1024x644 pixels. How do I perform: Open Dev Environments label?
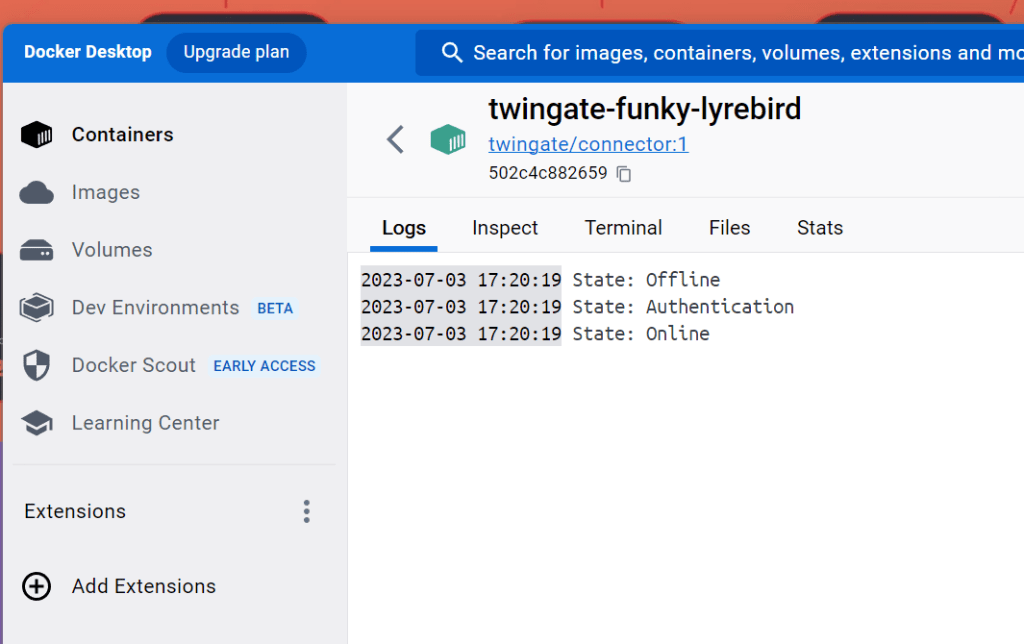click(155, 308)
